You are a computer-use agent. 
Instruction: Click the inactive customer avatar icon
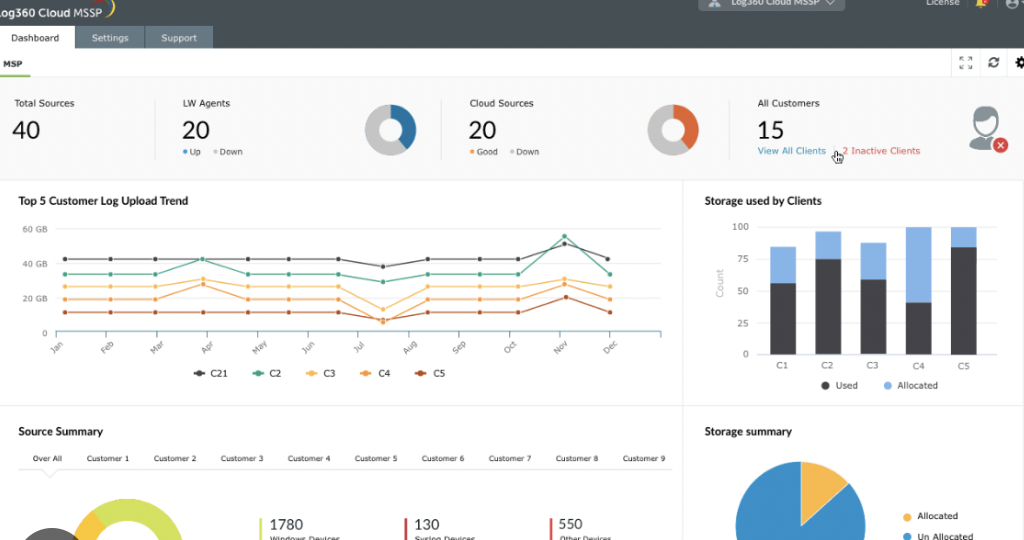point(987,129)
